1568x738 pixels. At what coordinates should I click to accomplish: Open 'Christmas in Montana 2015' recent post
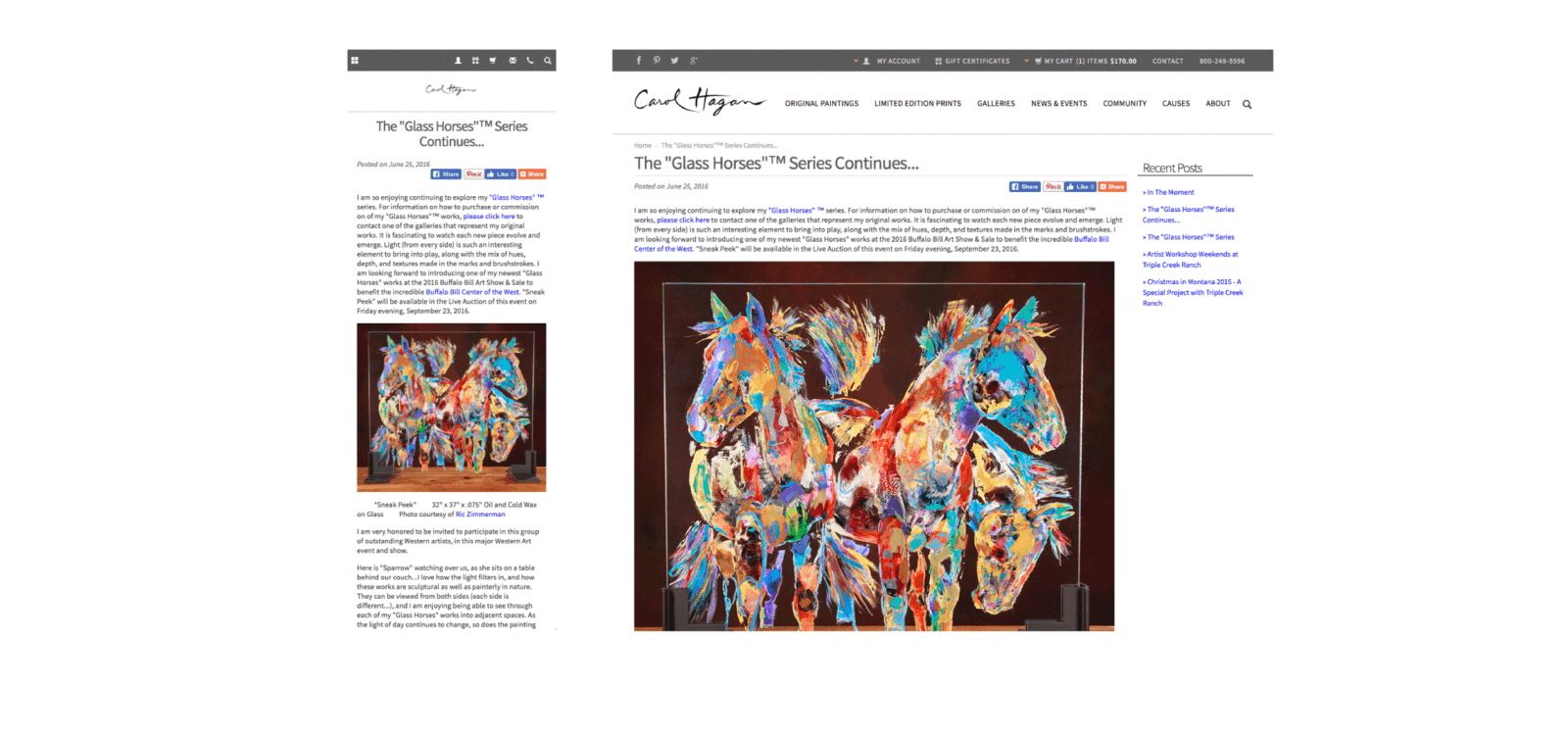pos(1193,292)
